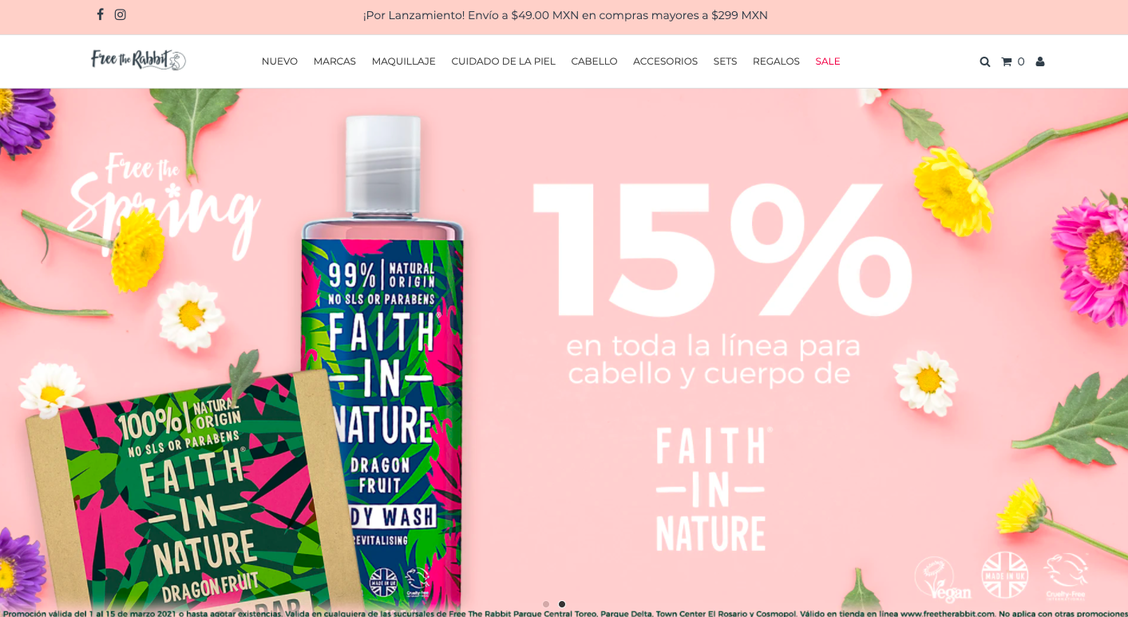Select the first carousel slide dot
Viewport: 1128px width, 617px height.
coord(546,604)
